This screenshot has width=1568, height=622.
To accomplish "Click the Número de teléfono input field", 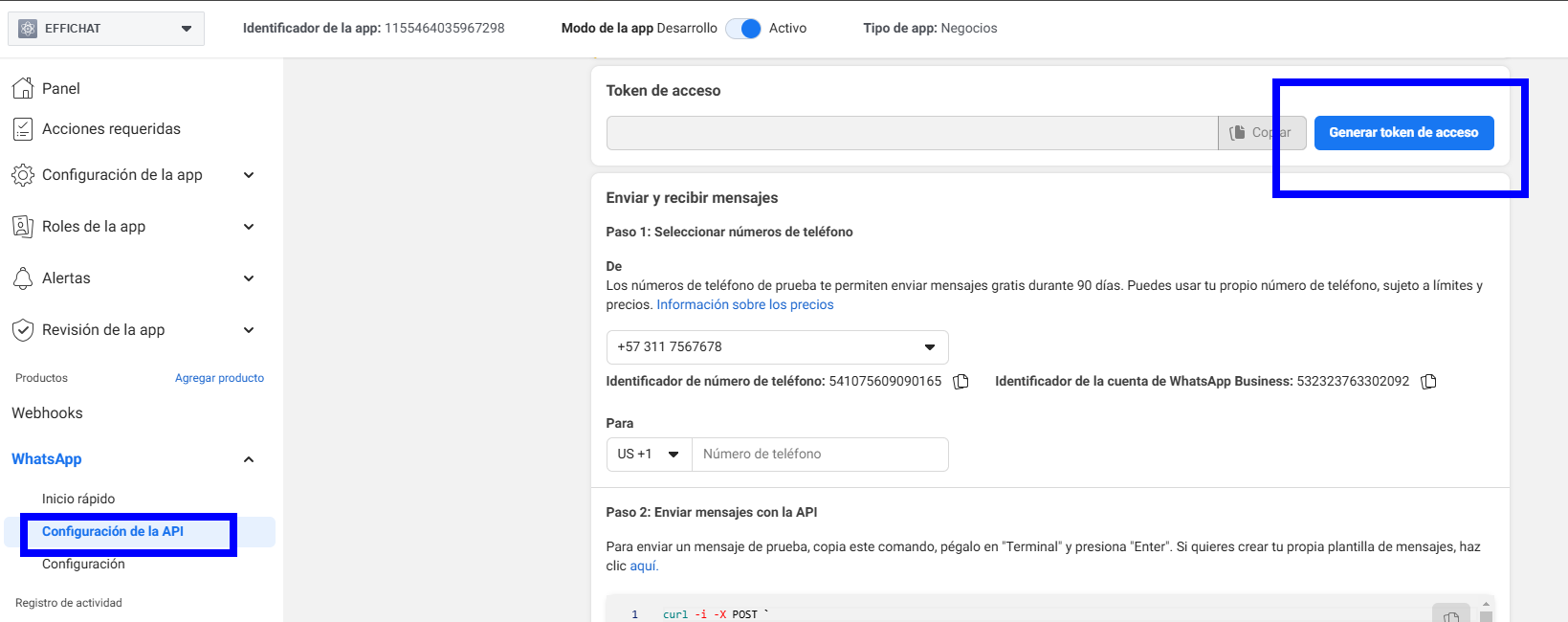I will click(x=820, y=455).
